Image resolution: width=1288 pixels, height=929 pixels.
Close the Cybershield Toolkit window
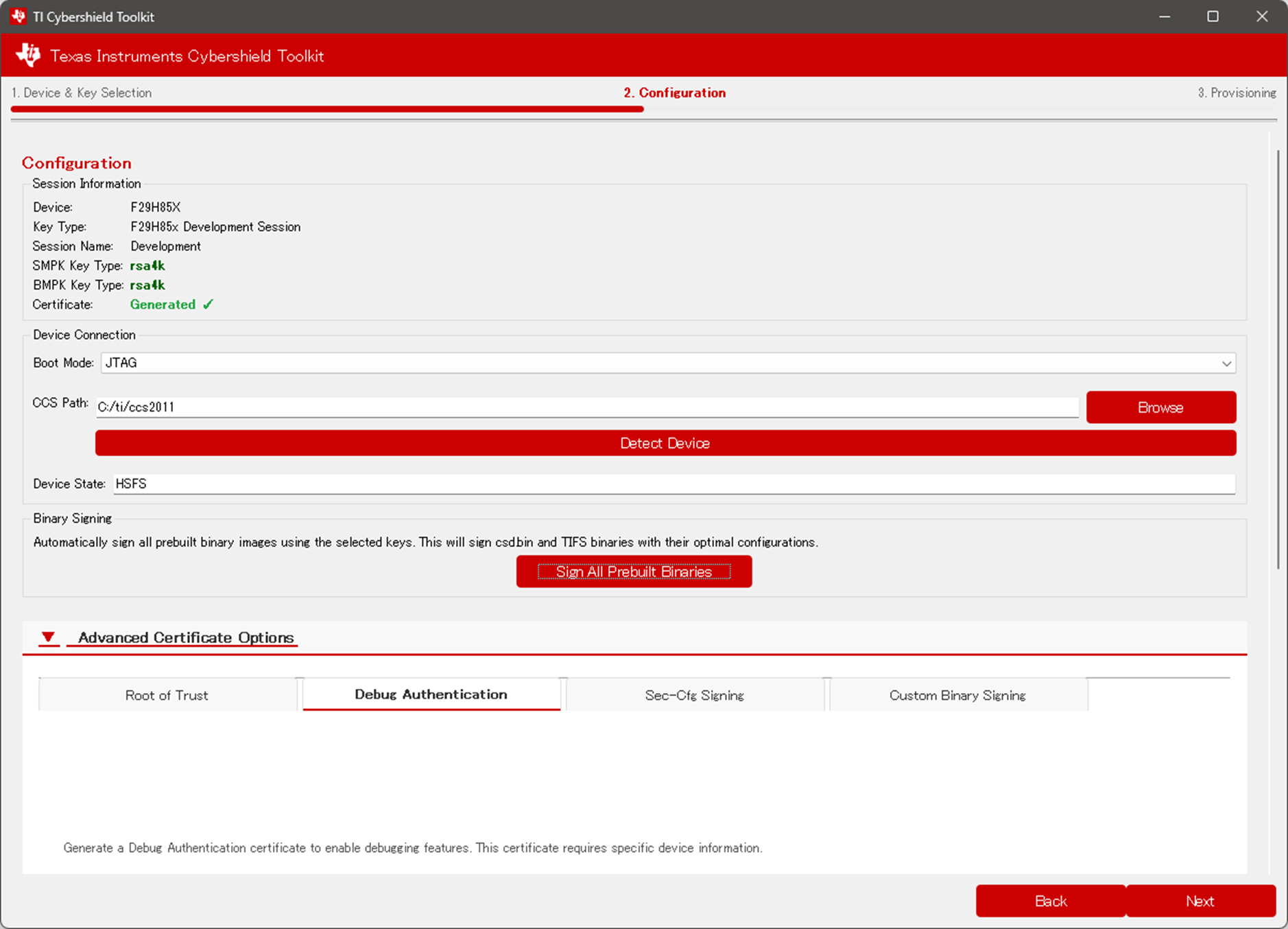tap(1262, 16)
